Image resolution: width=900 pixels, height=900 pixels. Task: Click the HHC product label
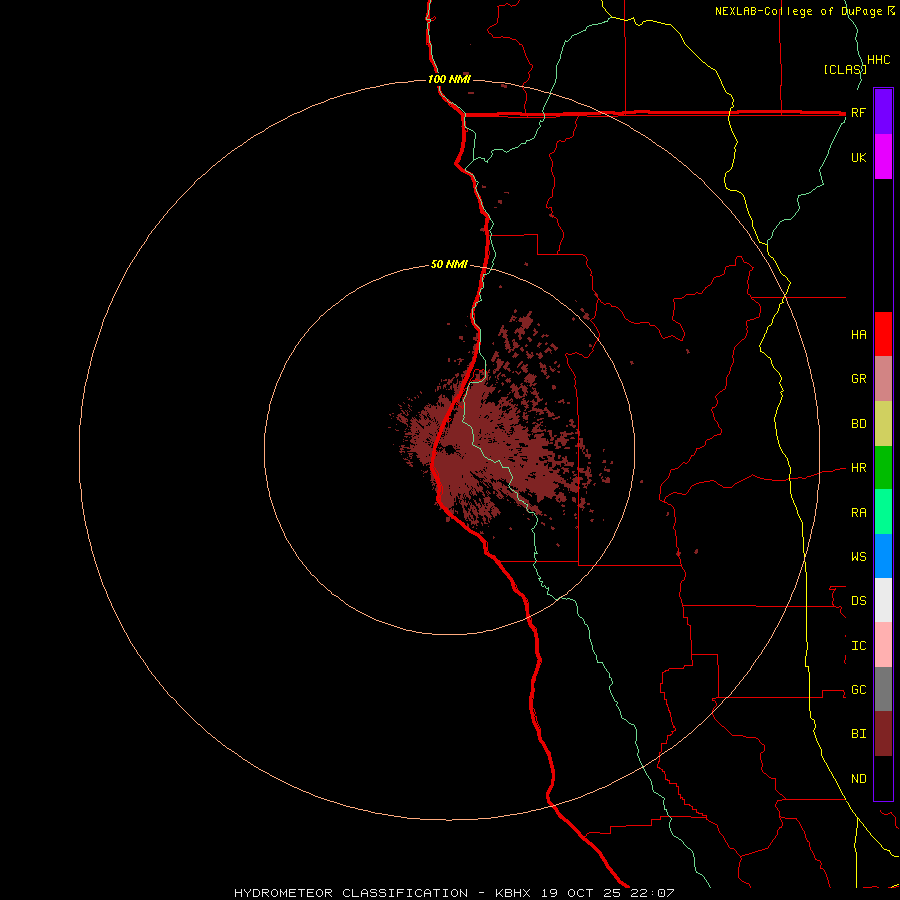[879, 60]
